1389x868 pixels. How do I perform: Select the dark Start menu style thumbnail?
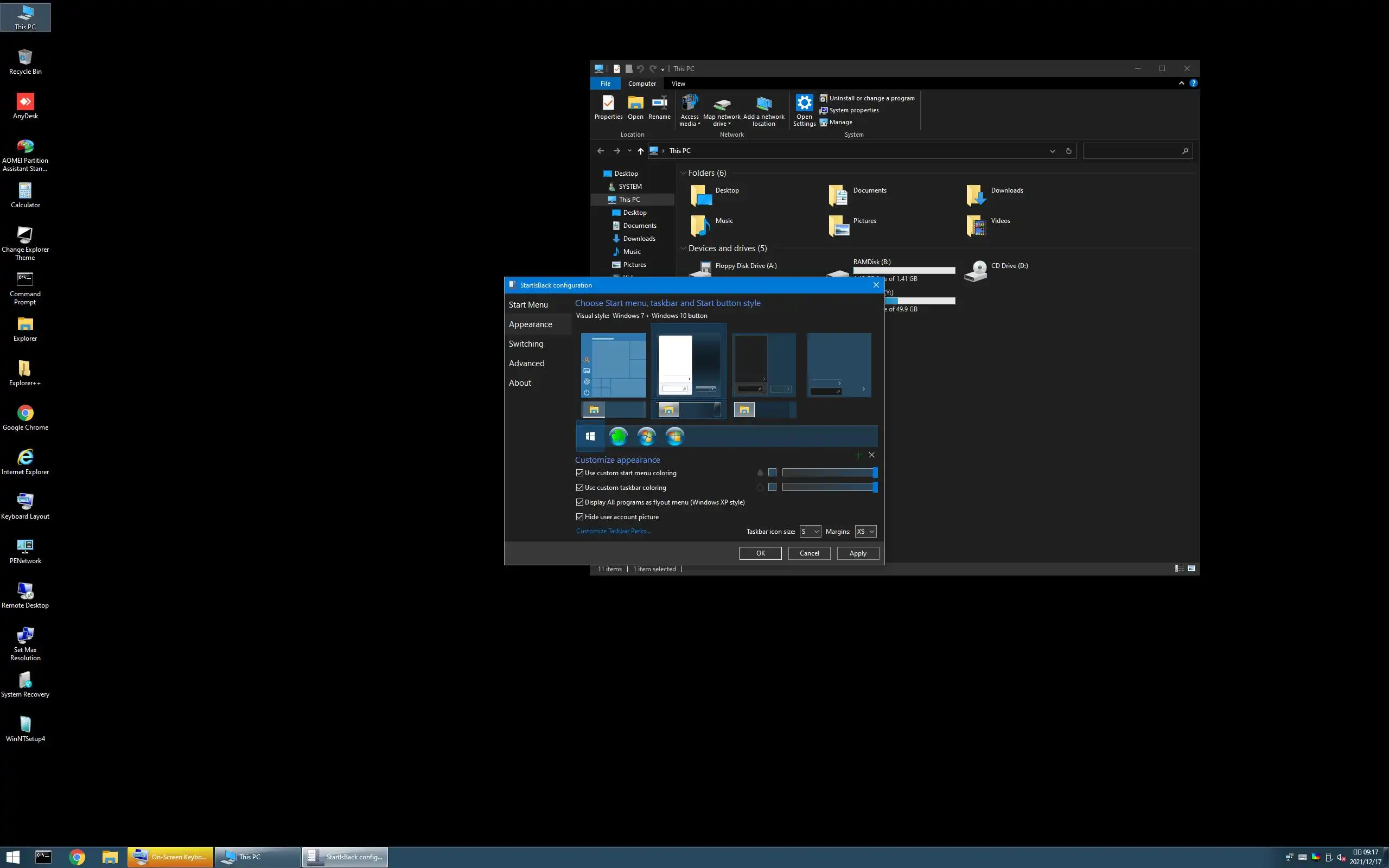[x=763, y=366]
